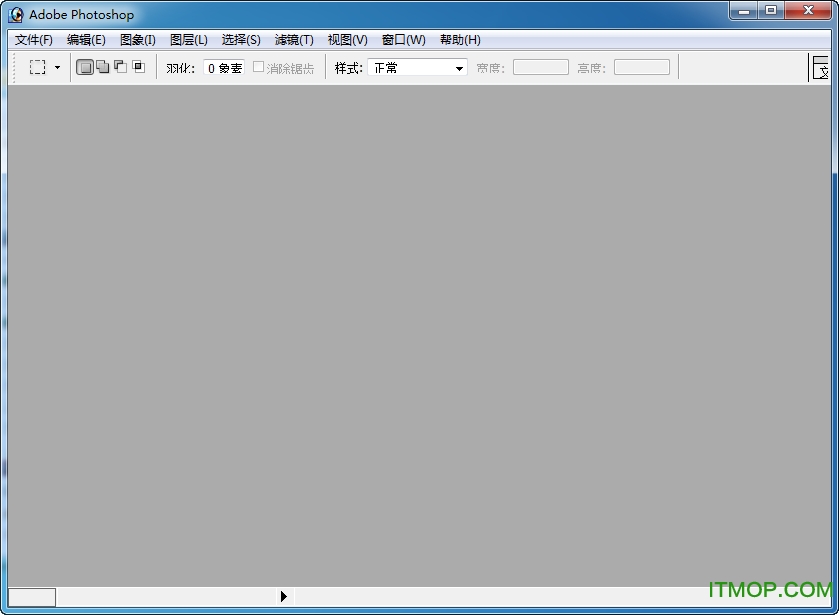This screenshot has width=839, height=615.
Task: Click the Photoshop icon in title bar
Action: pos(16,15)
